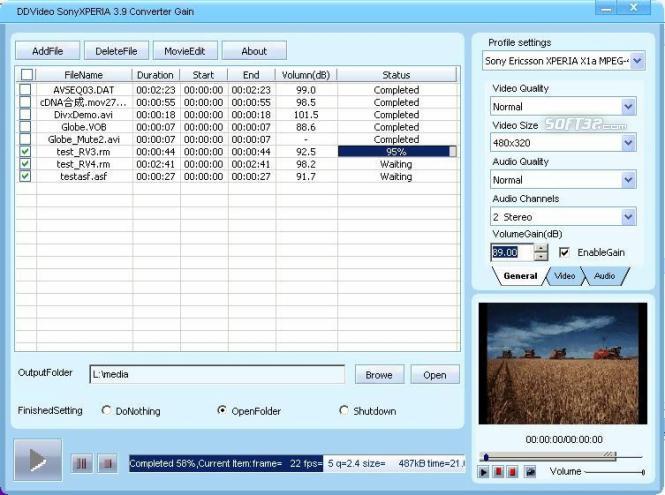The height and width of the screenshot is (495, 665).
Task: Pause the conversion with the pause icon
Action: [x=82, y=464]
